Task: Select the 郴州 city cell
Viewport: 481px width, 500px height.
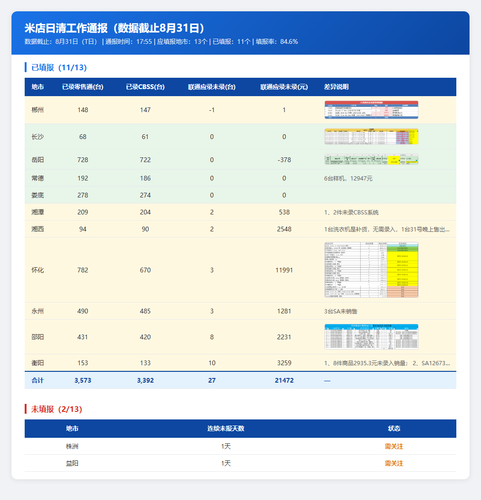Action: (38, 110)
